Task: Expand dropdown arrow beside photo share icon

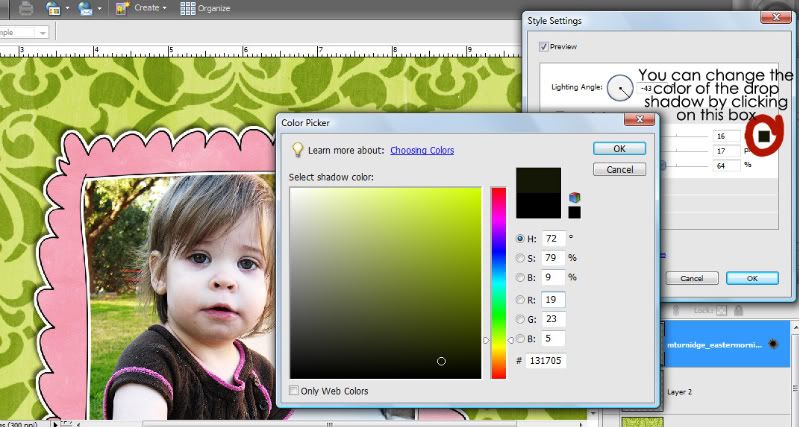Action: pyautogui.click(x=67, y=9)
